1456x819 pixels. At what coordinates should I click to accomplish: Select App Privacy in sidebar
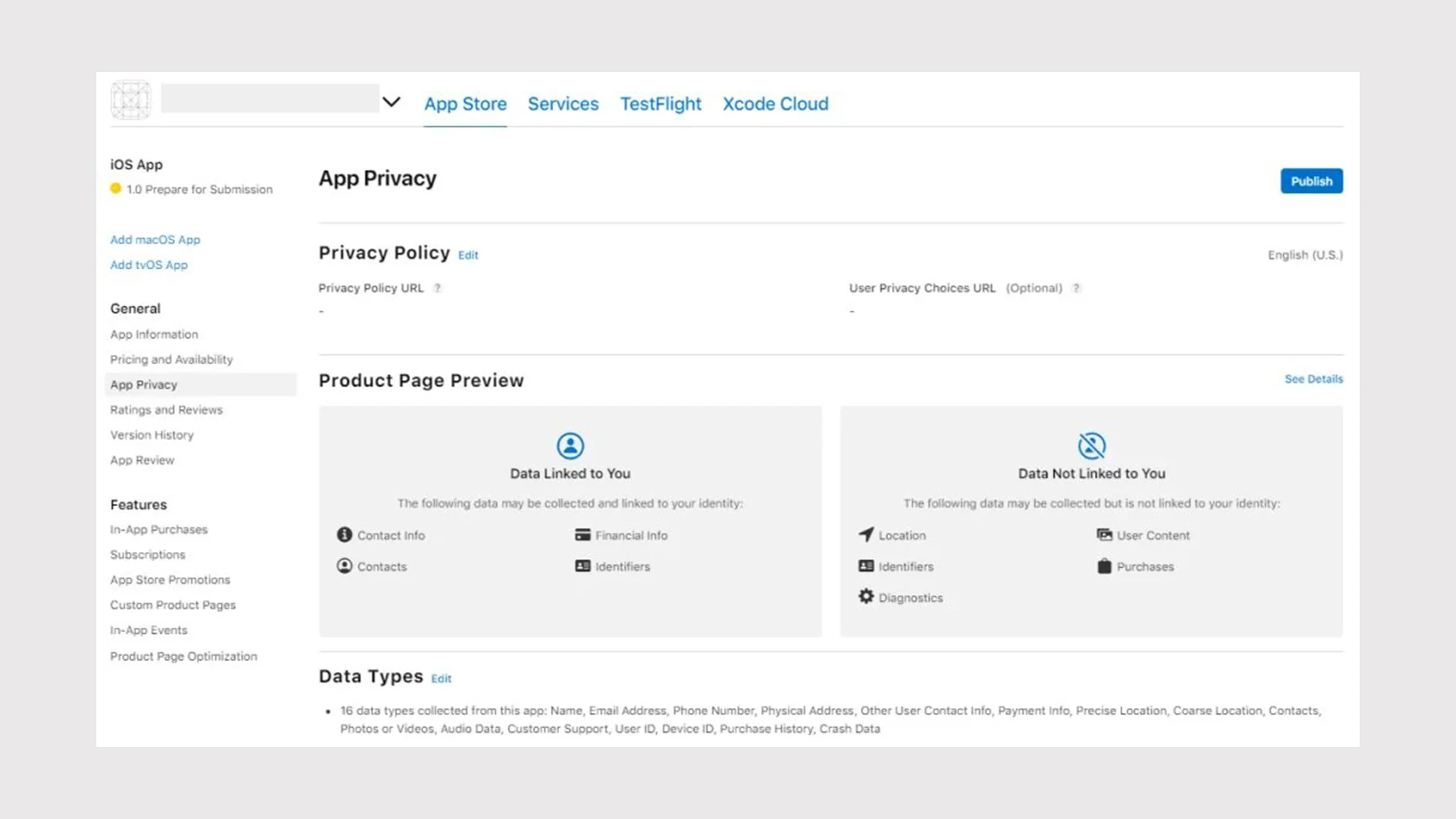(200, 384)
